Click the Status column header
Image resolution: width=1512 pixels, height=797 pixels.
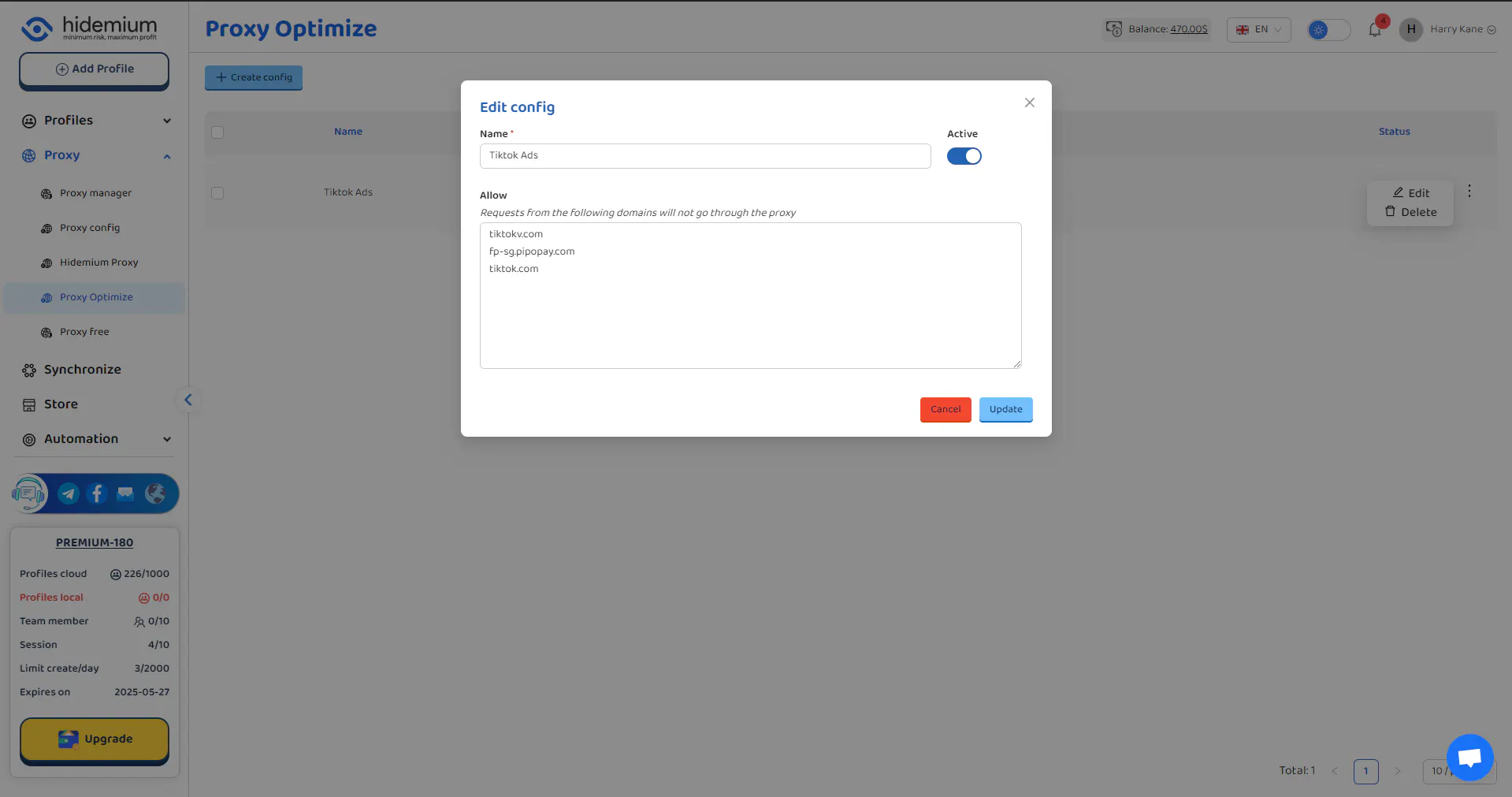1394,132
